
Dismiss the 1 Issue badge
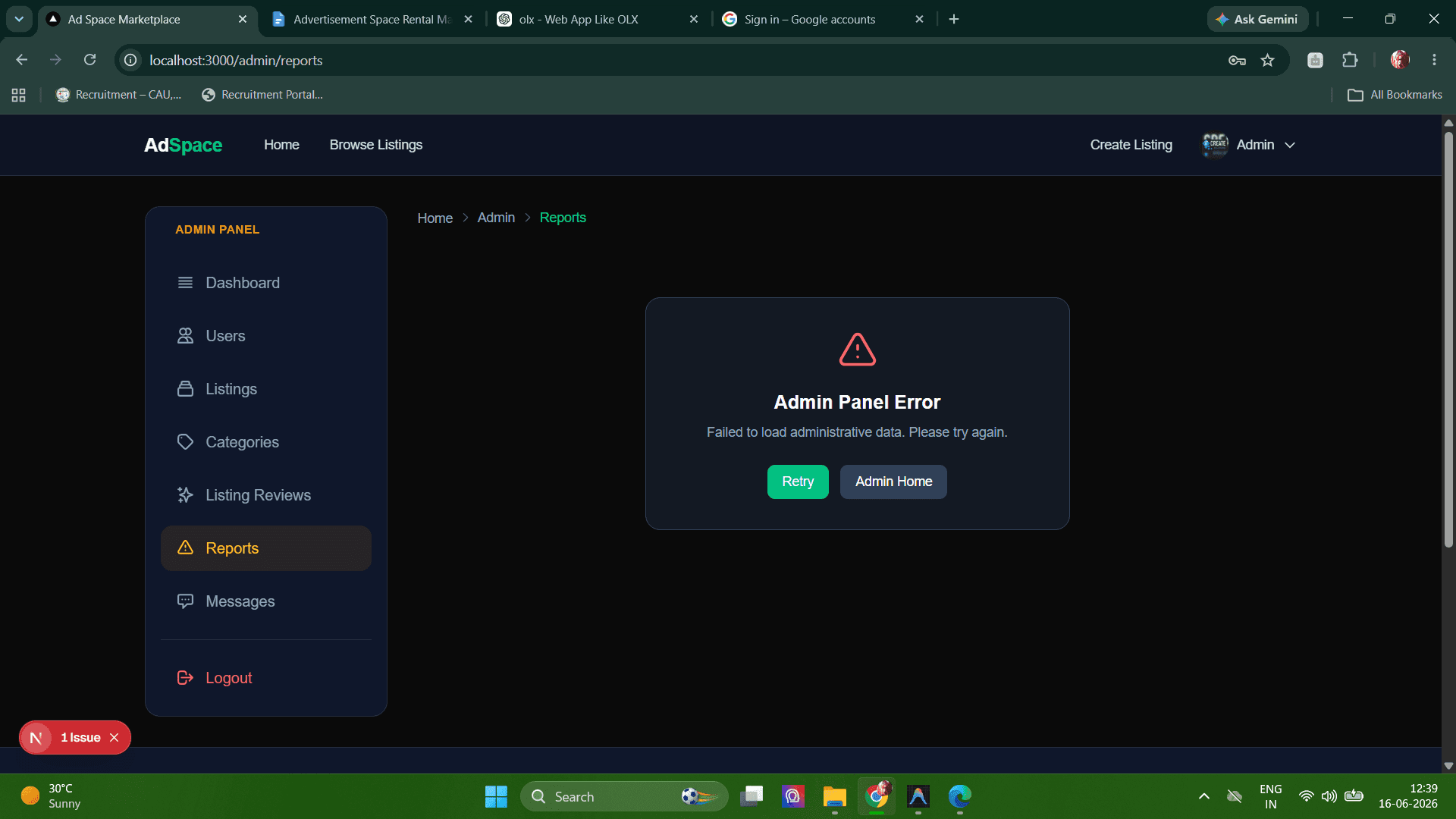(x=114, y=738)
